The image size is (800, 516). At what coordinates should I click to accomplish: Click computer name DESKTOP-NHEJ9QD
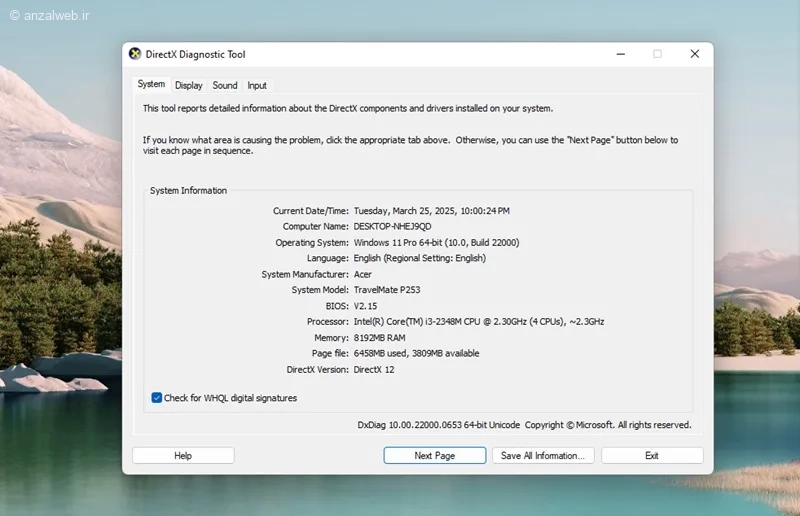392,226
